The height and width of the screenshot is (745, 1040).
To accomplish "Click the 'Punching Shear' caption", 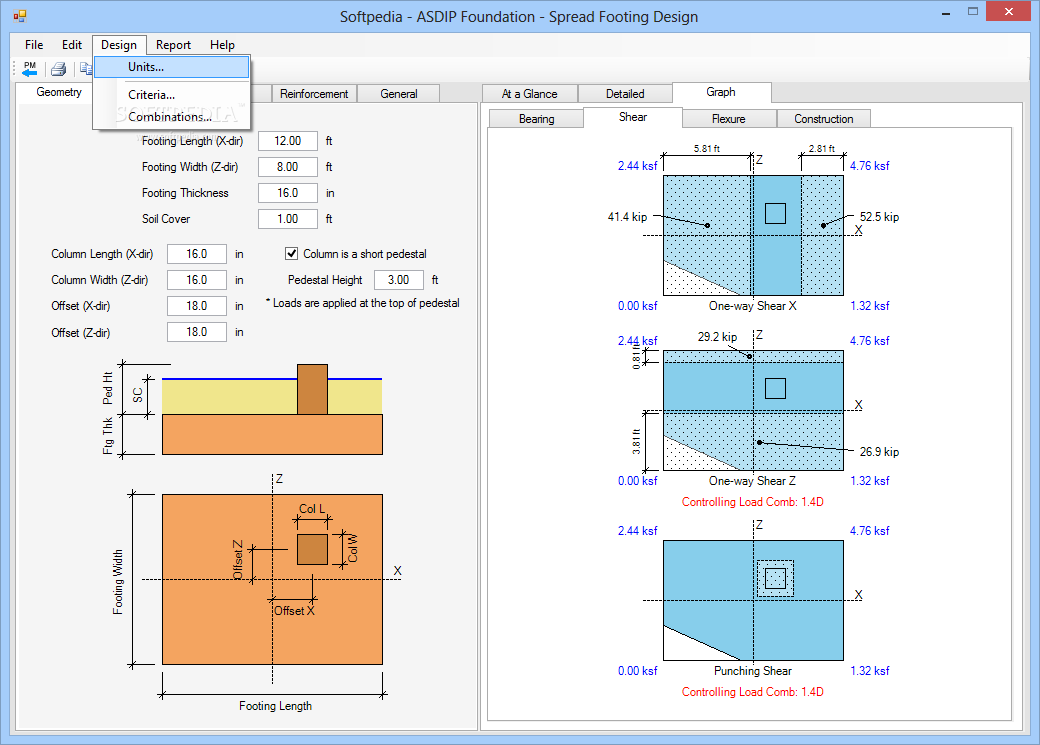I will (753, 671).
